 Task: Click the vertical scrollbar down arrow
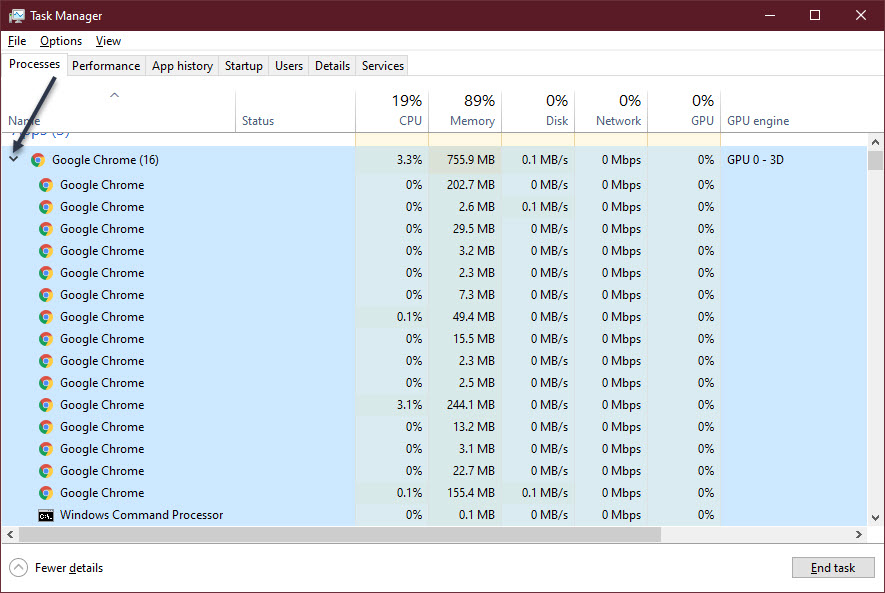tap(875, 517)
